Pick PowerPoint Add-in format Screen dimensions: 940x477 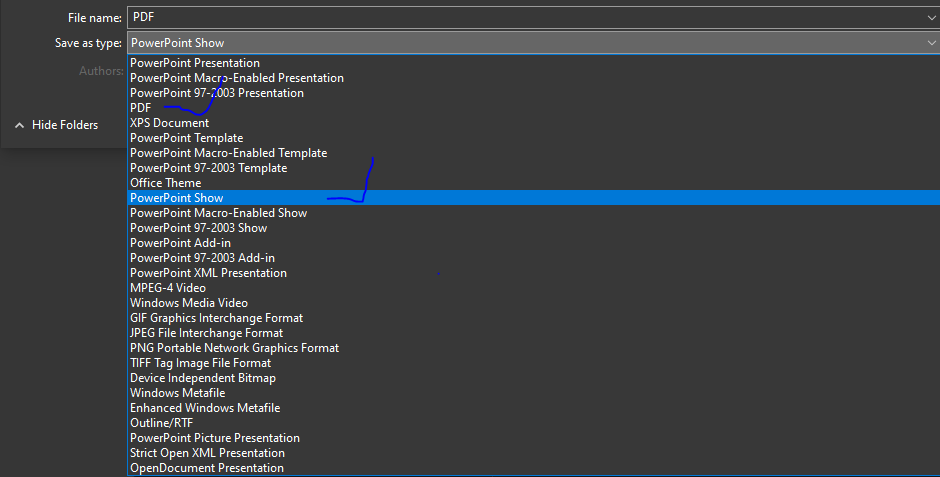534,243
